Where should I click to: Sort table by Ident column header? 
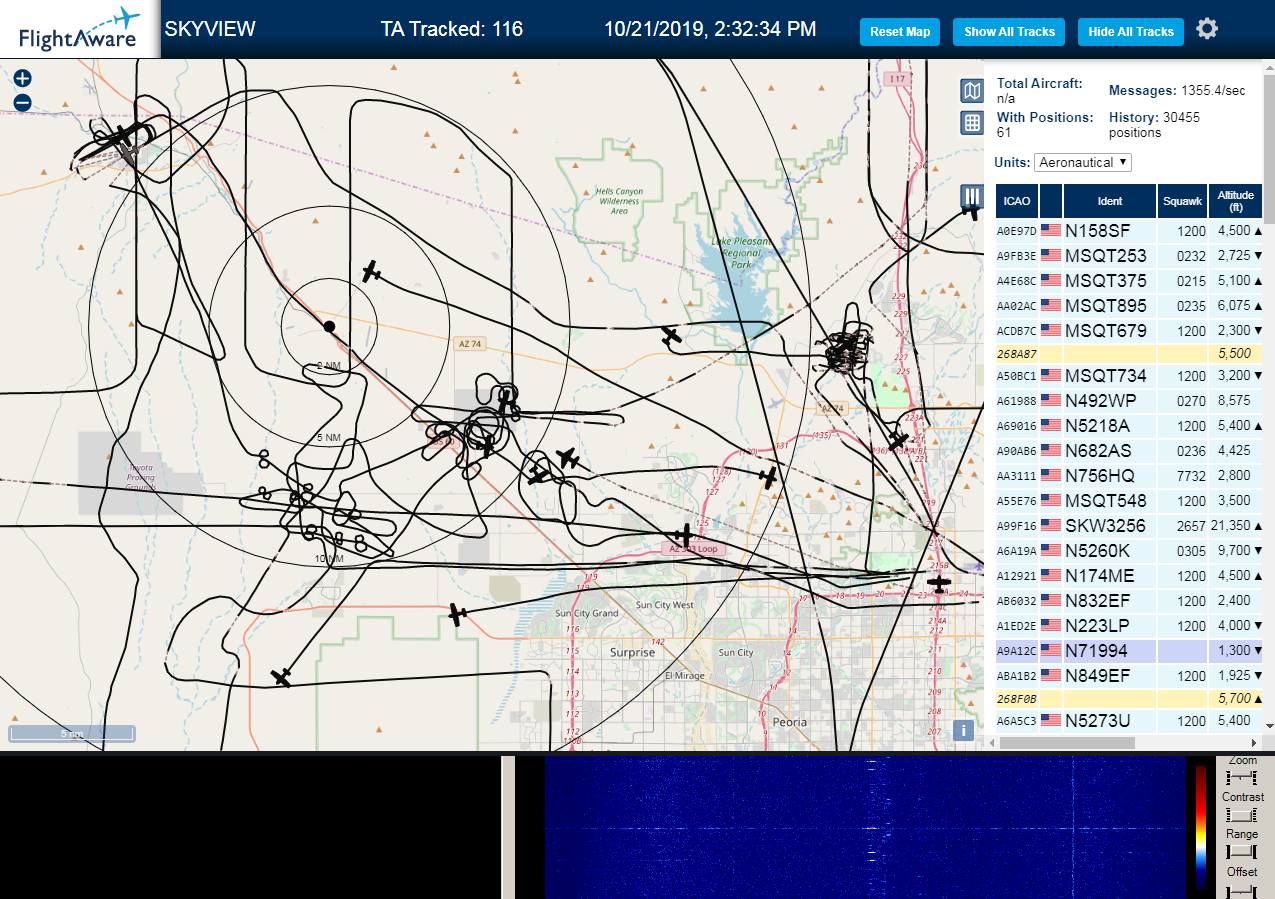coord(1110,201)
